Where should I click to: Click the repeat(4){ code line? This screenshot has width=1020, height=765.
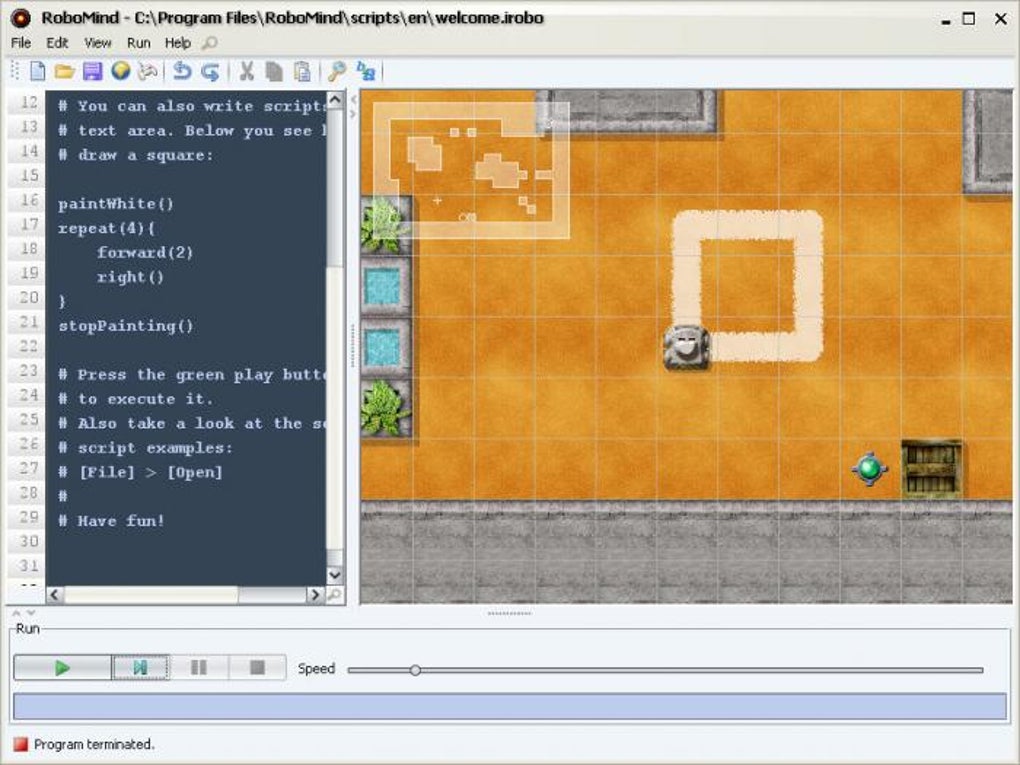pos(107,228)
